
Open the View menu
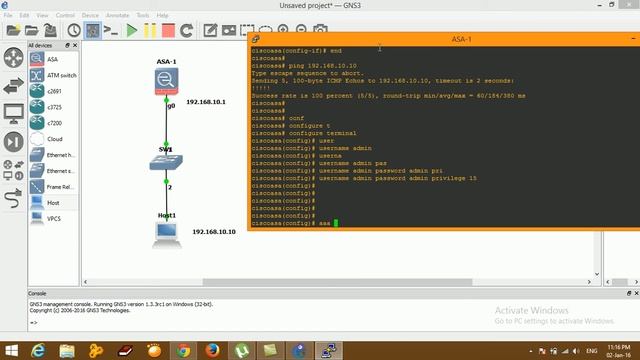click(x=42, y=15)
